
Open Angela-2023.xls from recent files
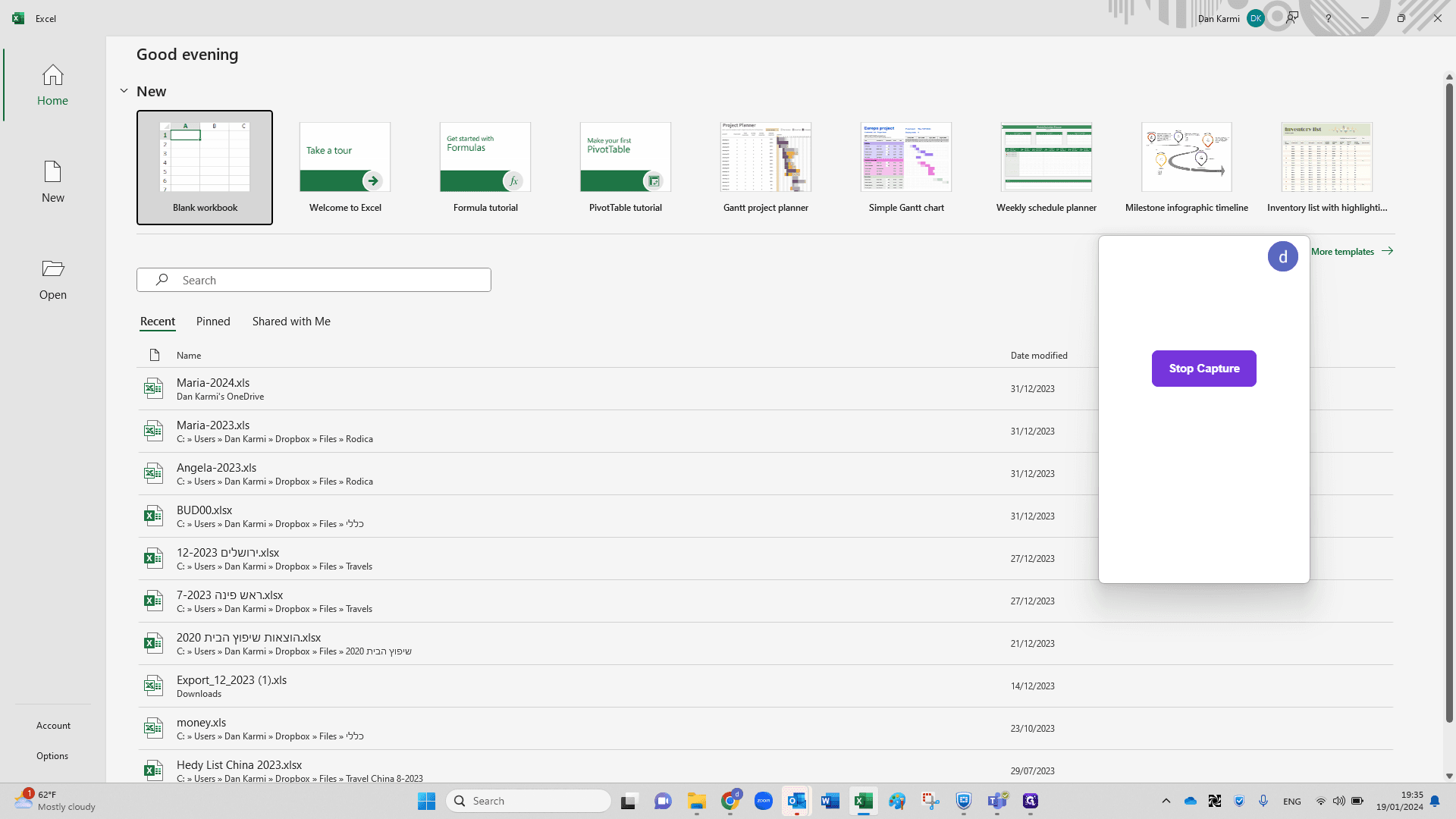tap(766, 474)
